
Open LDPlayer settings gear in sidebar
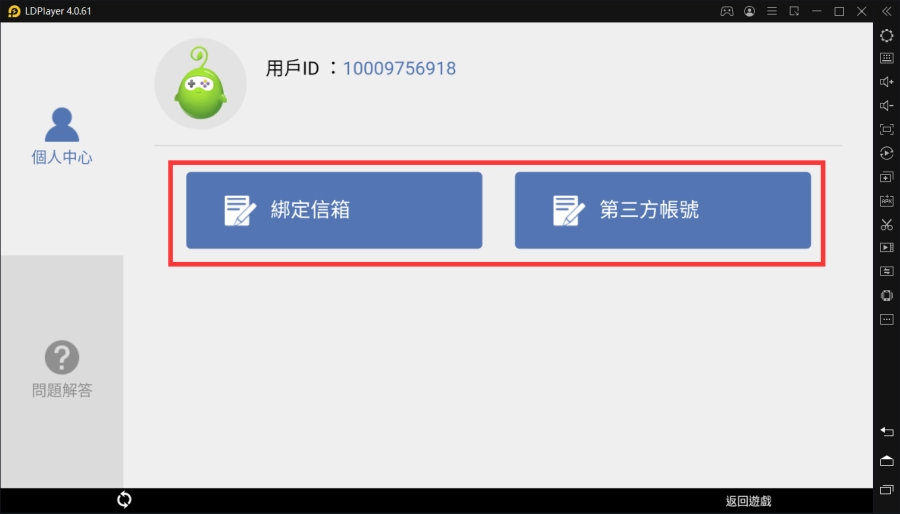pos(886,35)
